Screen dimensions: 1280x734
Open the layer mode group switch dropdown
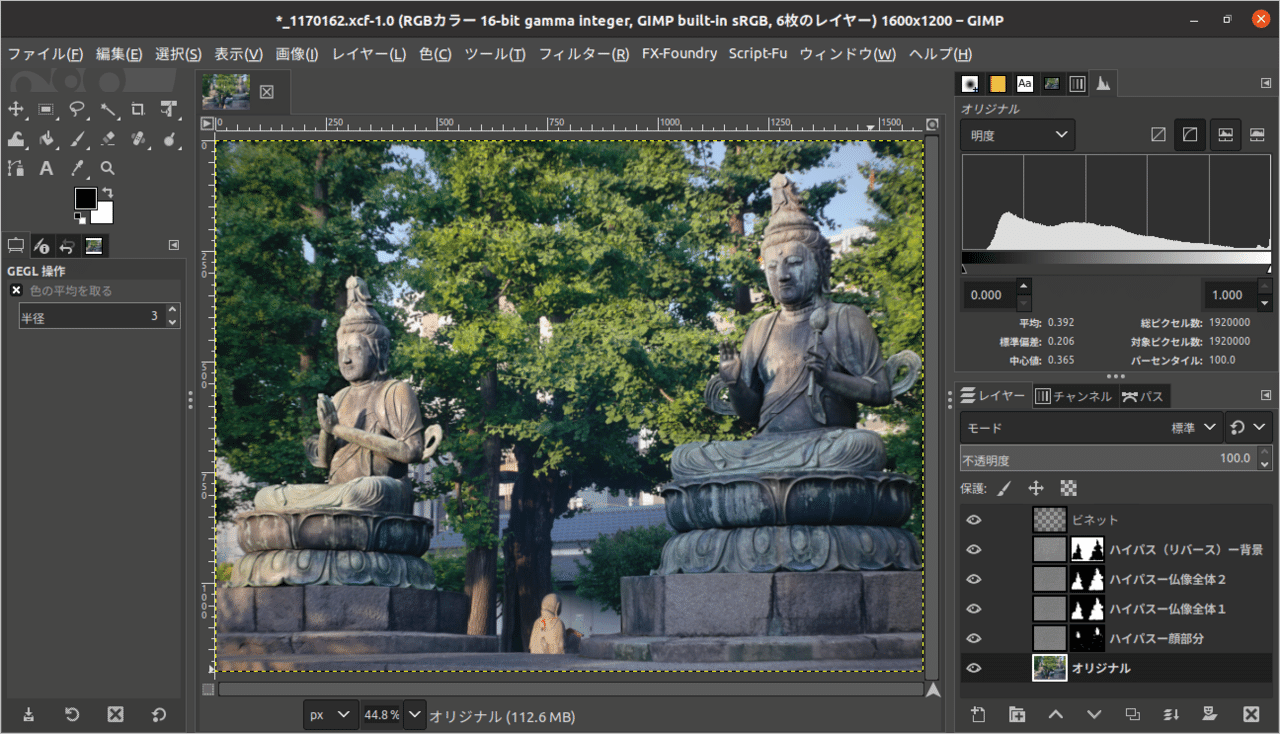point(1249,427)
